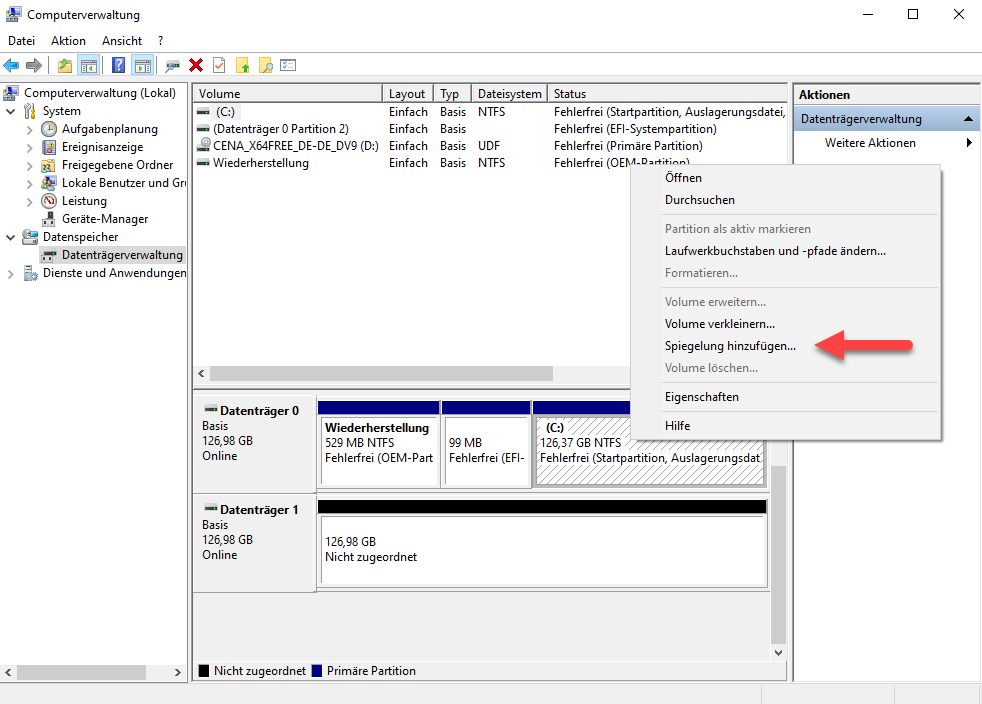This screenshot has height=704, width=982.
Task: Toggle the show/hide action pane icon
Action: 142,65
